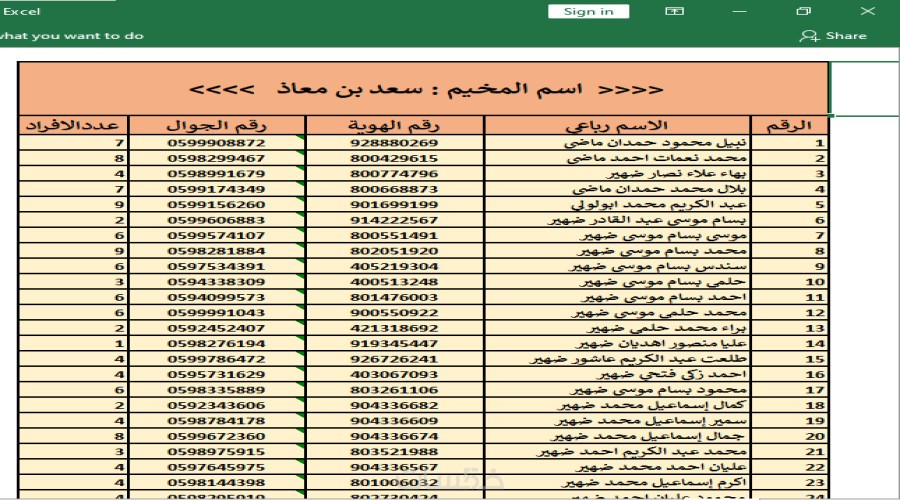The image size is (900, 500).
Task: Select header cell الاسم رباعي
Action: point(617,125)
